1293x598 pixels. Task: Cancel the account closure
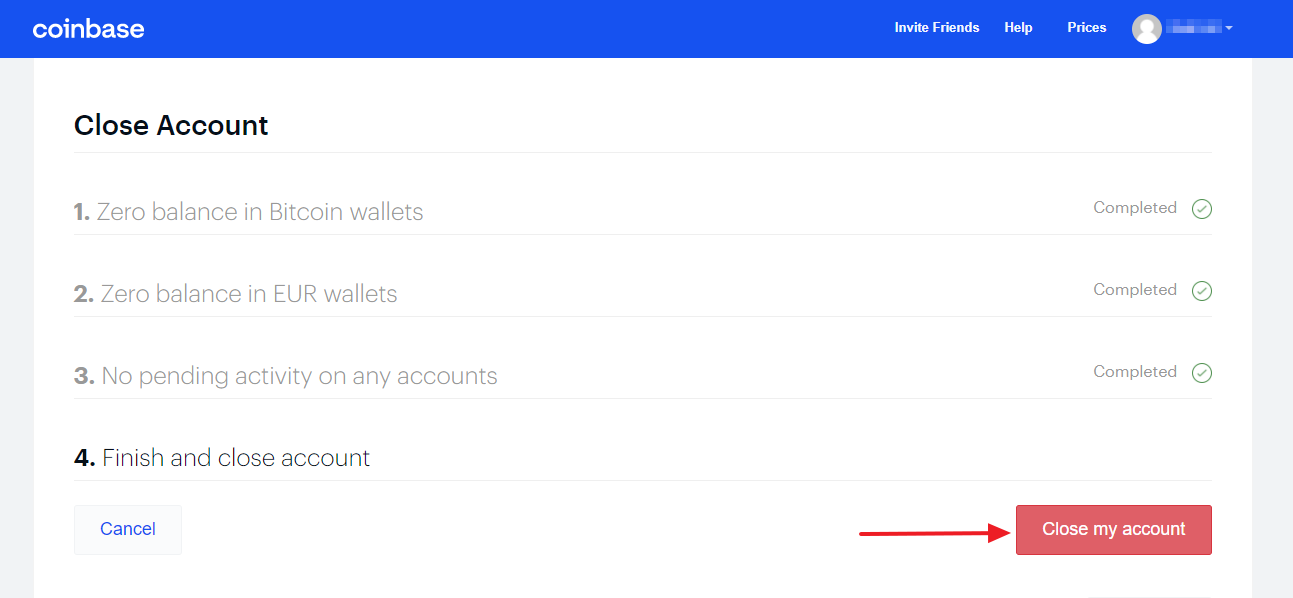[127, 528]
